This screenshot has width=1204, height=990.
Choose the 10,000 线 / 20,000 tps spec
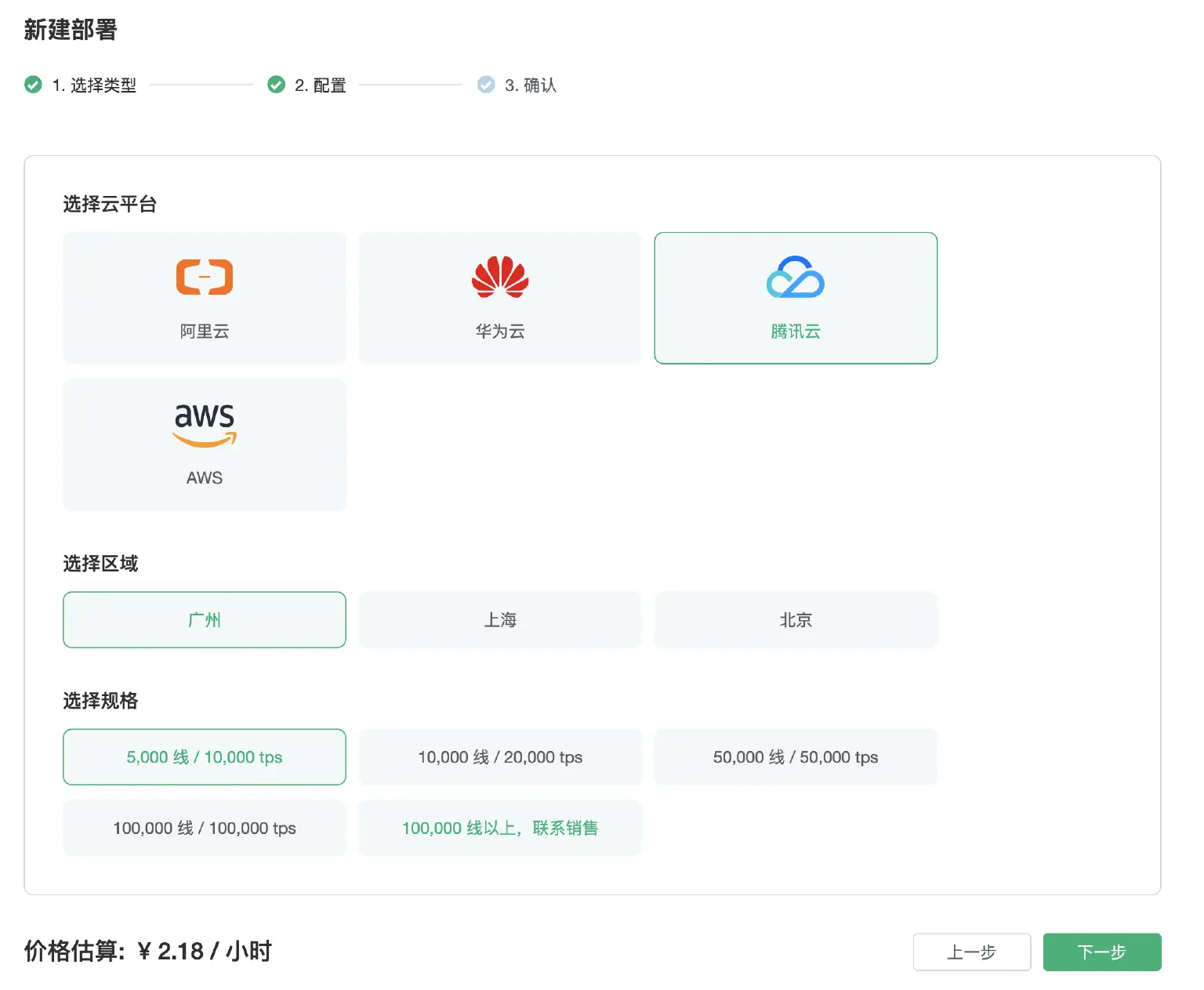tap(500, 757)
